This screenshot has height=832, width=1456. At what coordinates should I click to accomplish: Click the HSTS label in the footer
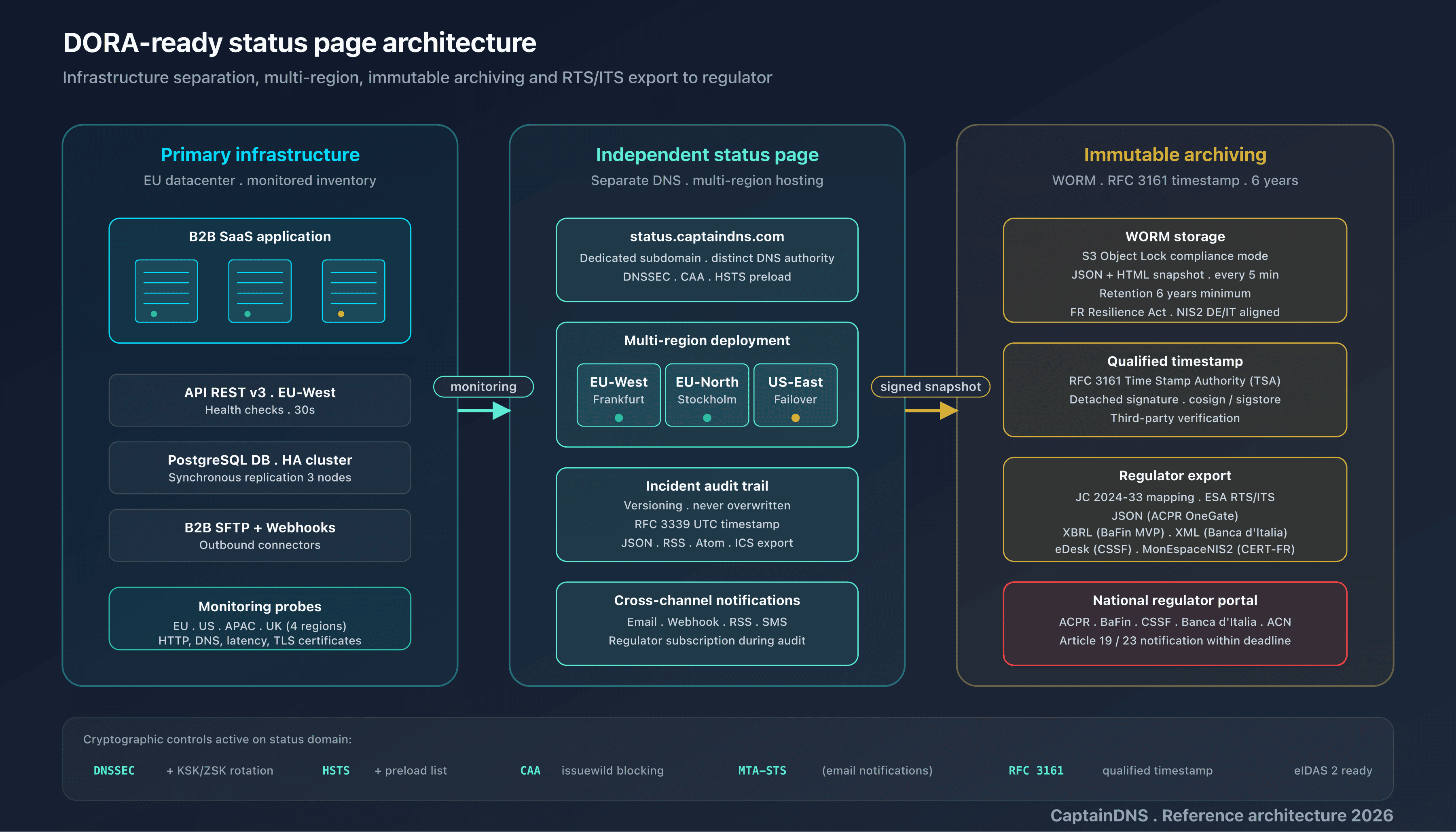pyautogui.click(x=336, y=770)
